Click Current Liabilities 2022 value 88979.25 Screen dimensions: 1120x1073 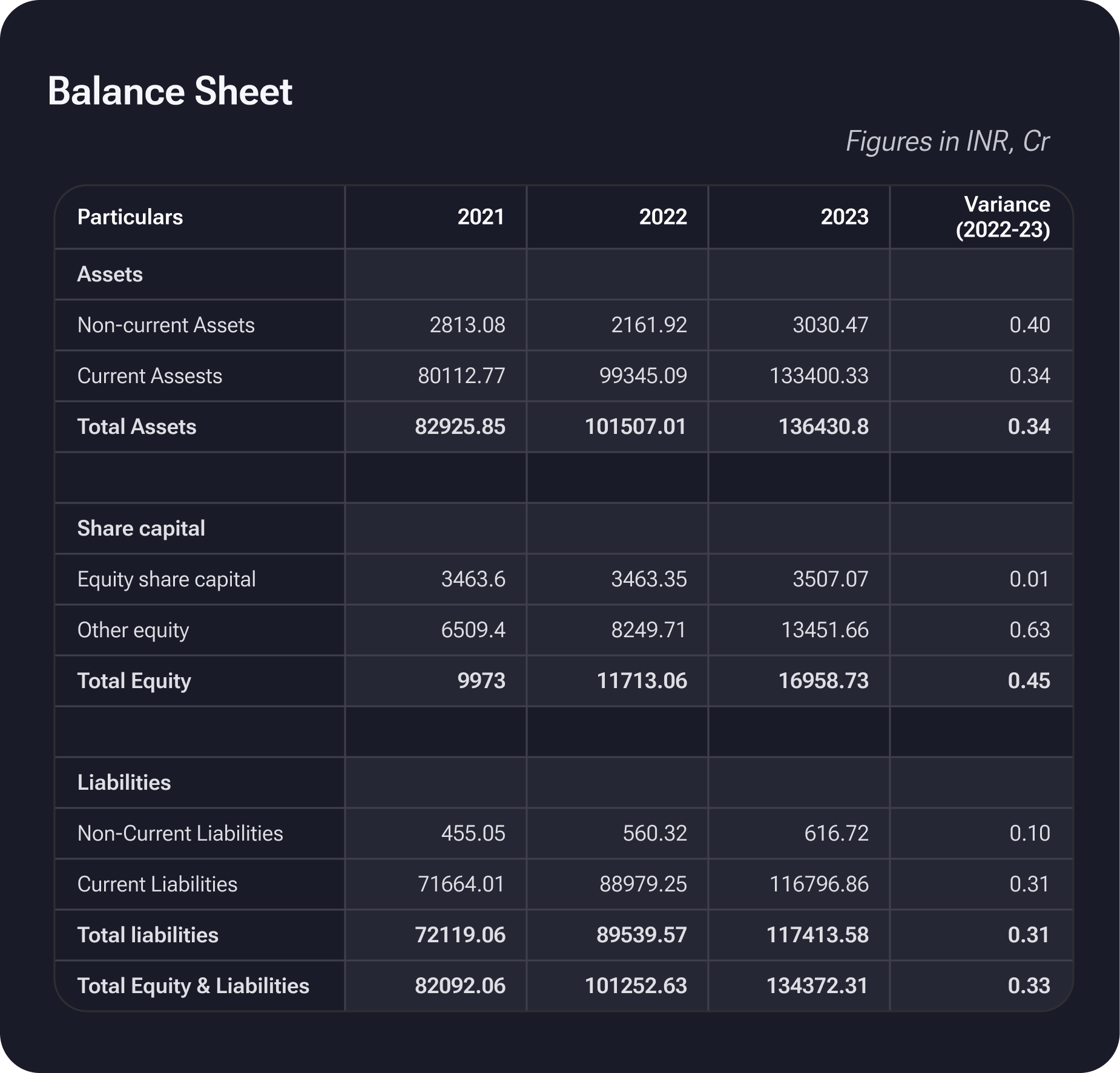tap(643, 885)
